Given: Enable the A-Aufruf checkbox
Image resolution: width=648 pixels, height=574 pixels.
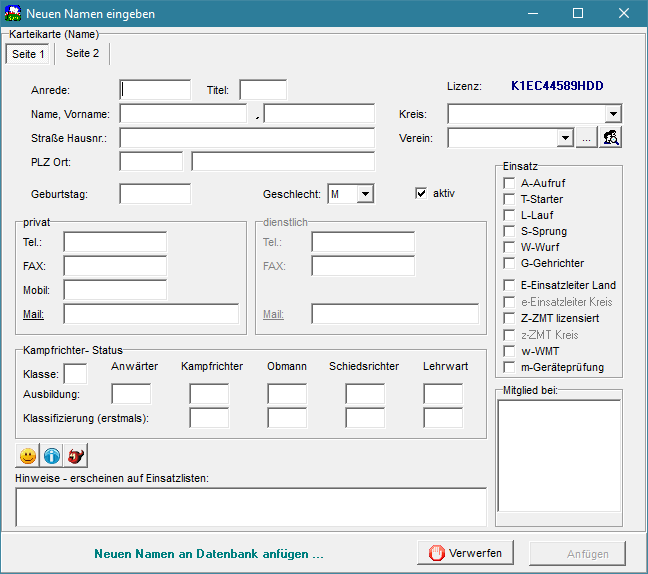Looking at the screenshot, I should tap(509, 183).
